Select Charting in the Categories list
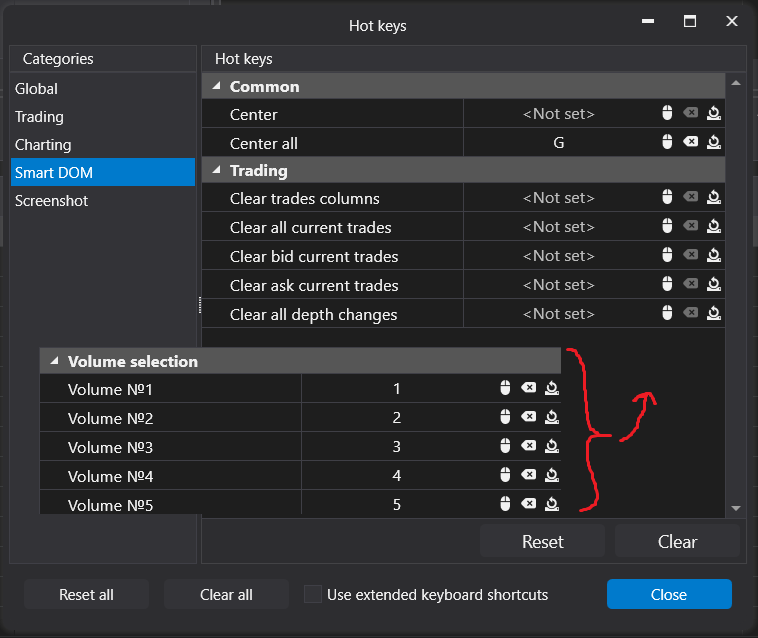Image resolution: width=758 pixels, height=638 pixels. (43, 145)
